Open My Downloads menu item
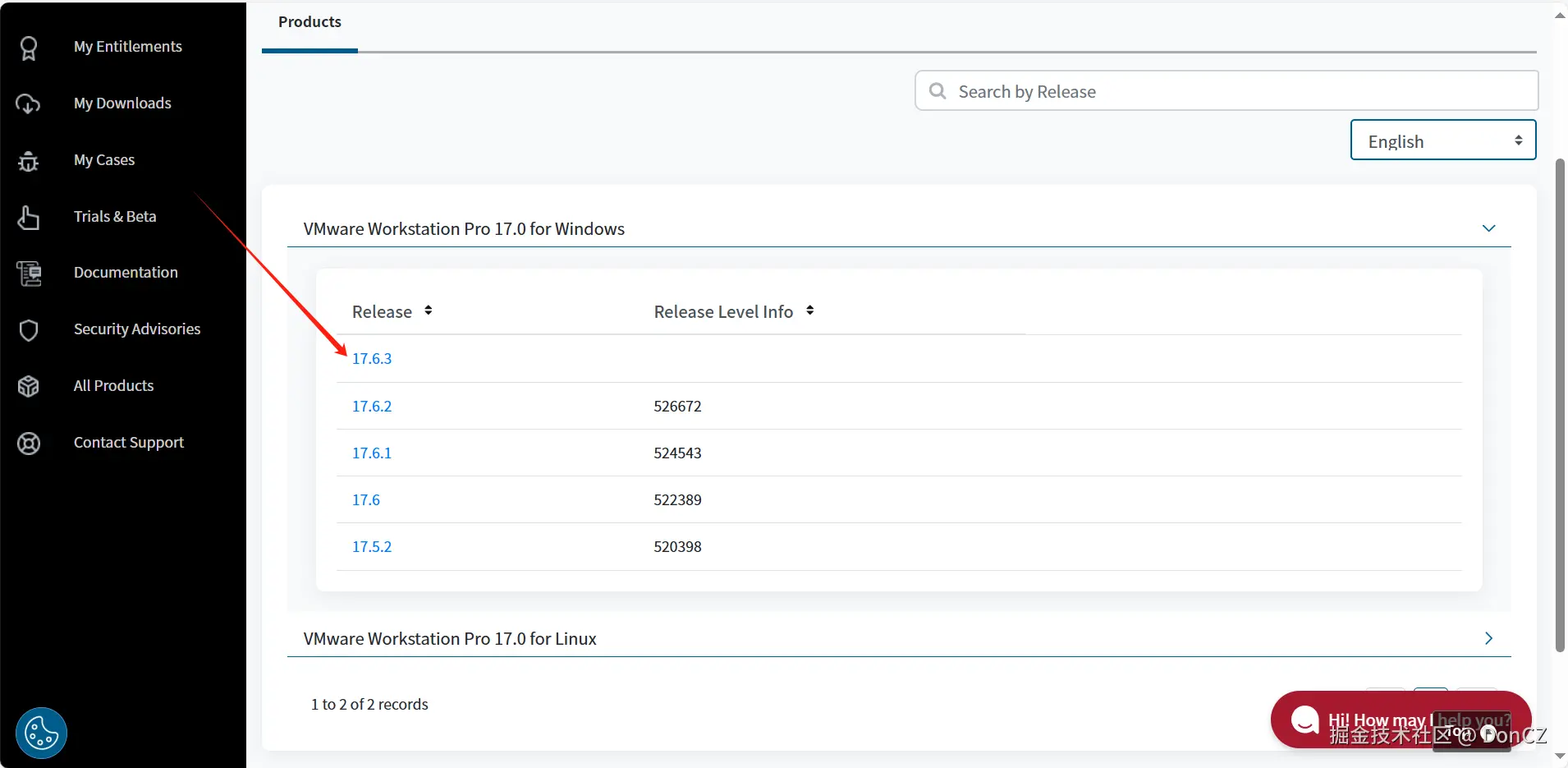 pyautogui.click(x=122, y=103)
